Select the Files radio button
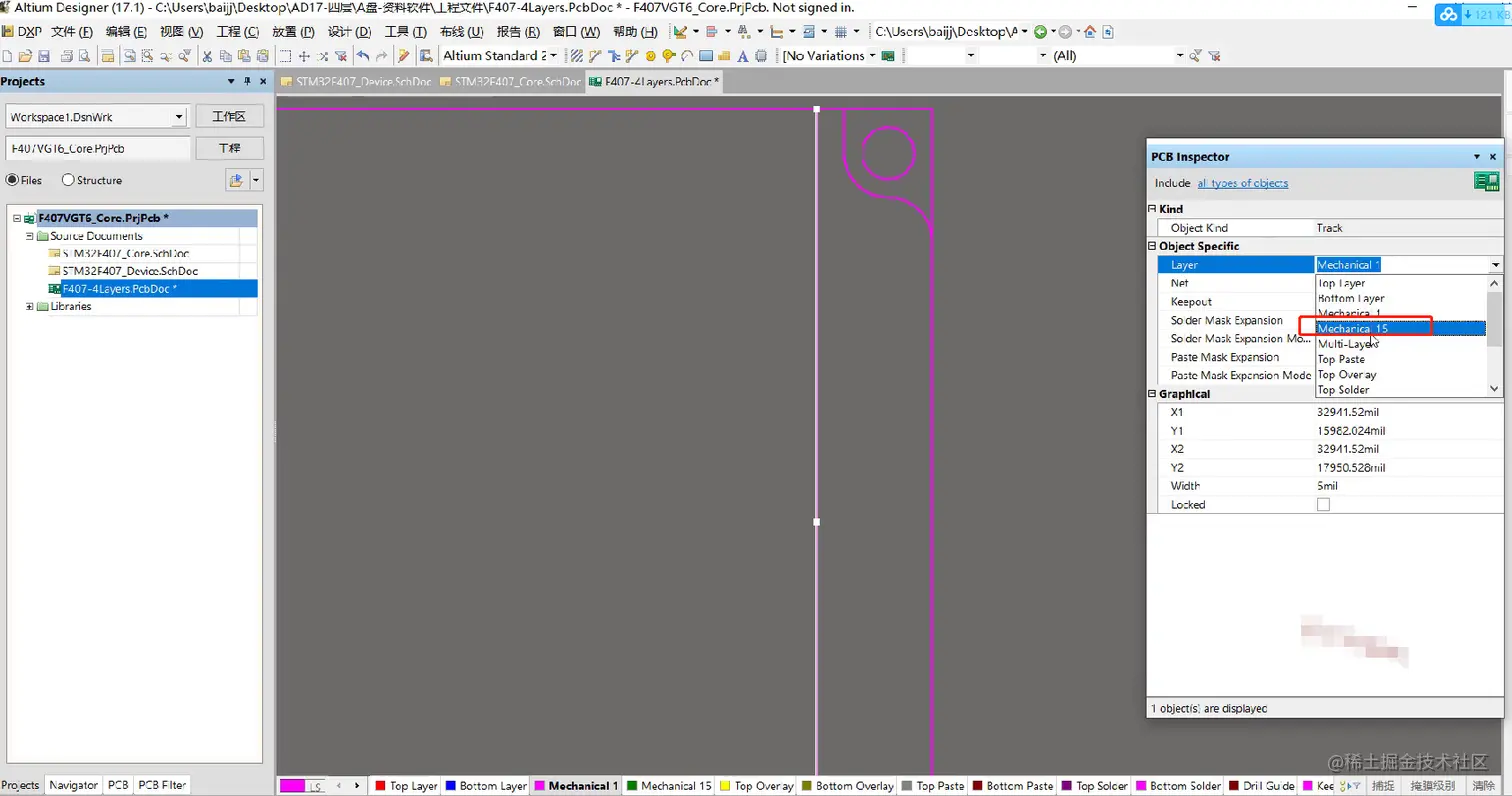The image size is (1512, 796). [12, 180]
